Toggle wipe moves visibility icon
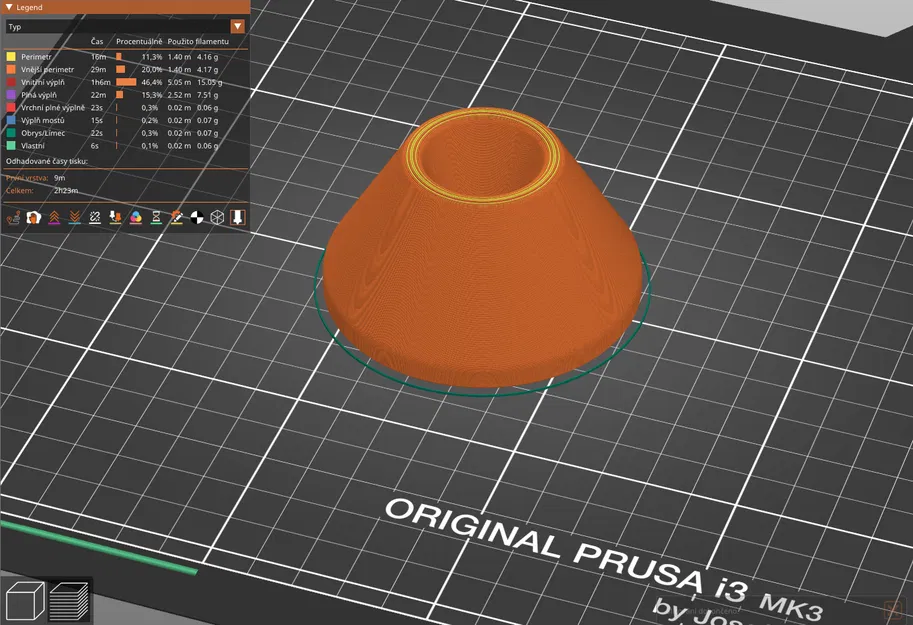 click(34, 218)
